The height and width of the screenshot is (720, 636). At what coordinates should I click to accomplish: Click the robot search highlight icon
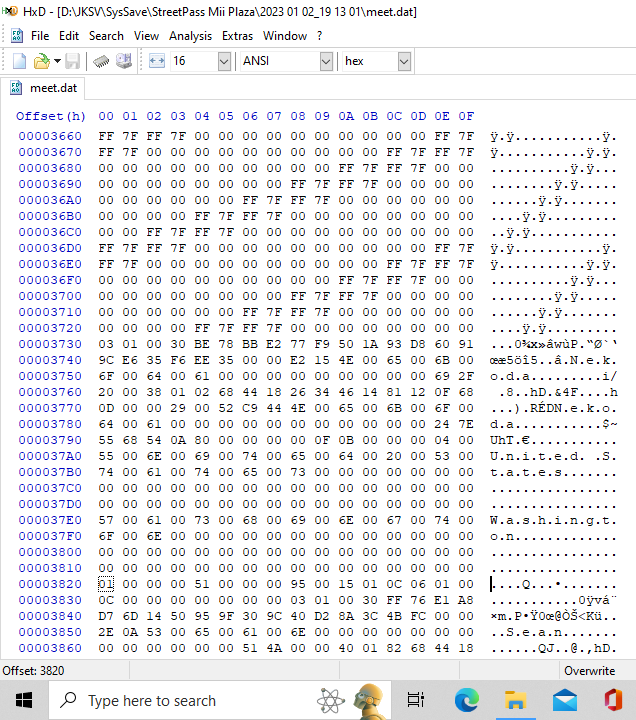coord(370,700)
